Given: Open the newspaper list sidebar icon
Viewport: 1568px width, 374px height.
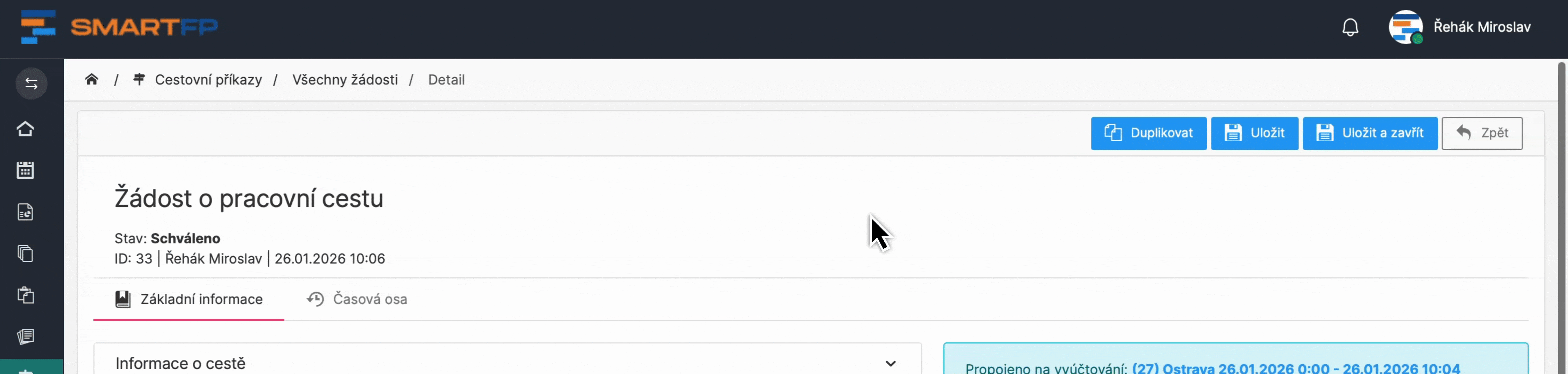Looking at the screenshot, I should click(26, 336).
